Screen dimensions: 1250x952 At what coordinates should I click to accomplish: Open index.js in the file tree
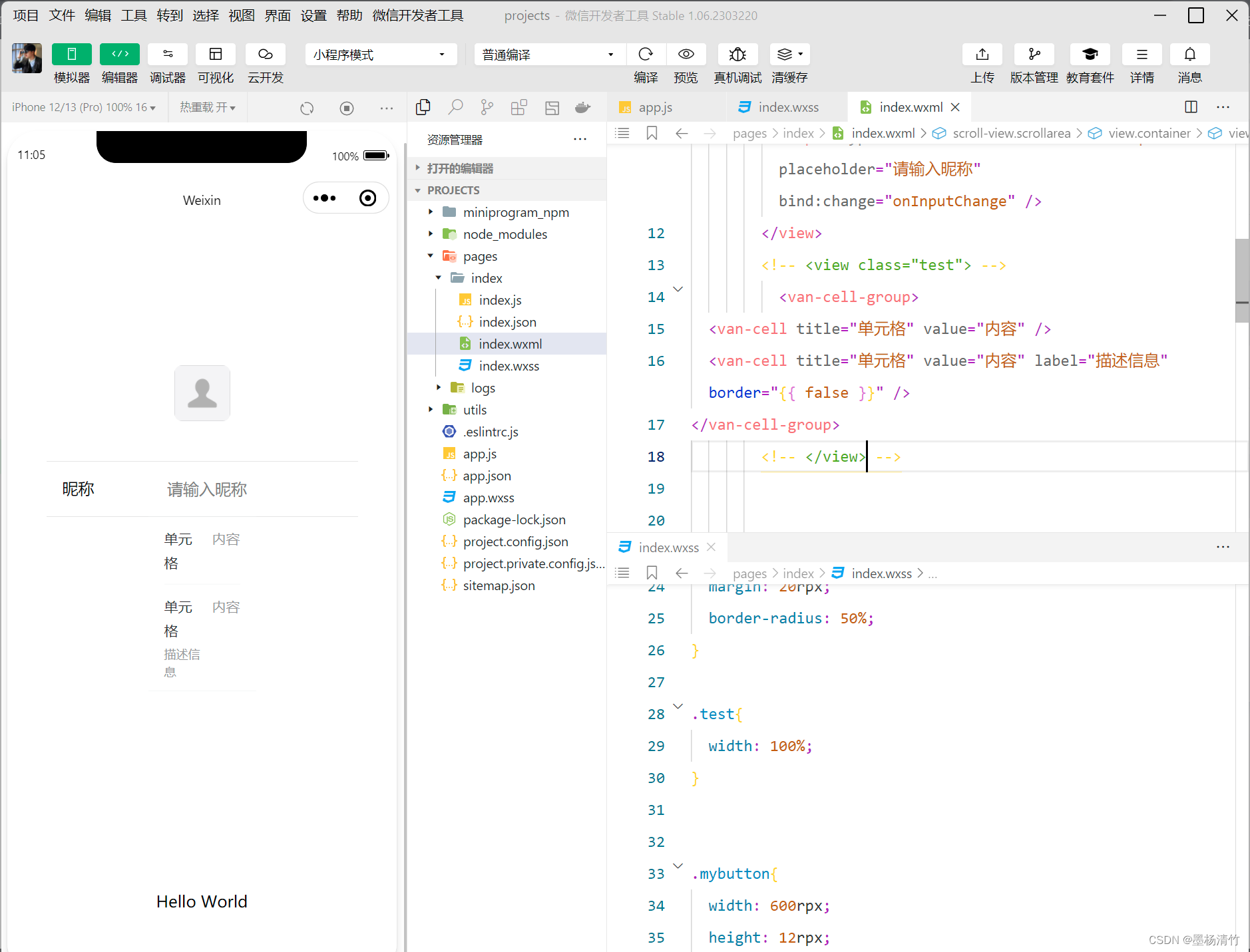[501, 300]
